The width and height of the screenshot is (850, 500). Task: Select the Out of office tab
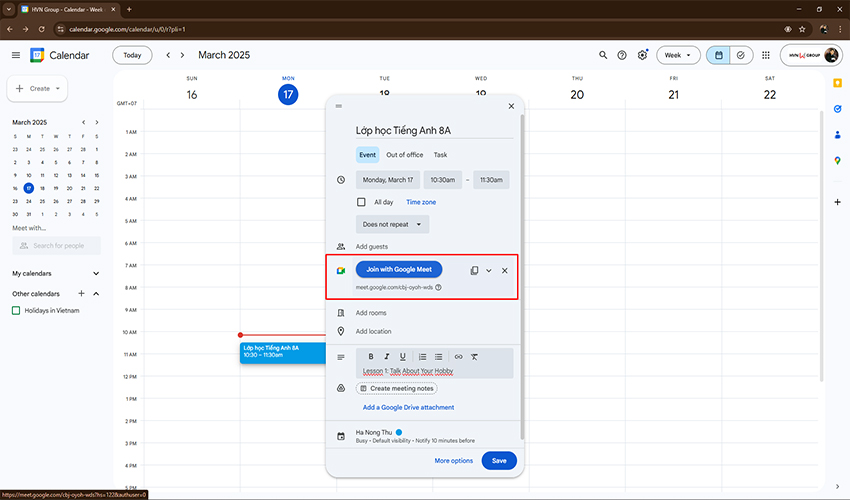404,155
